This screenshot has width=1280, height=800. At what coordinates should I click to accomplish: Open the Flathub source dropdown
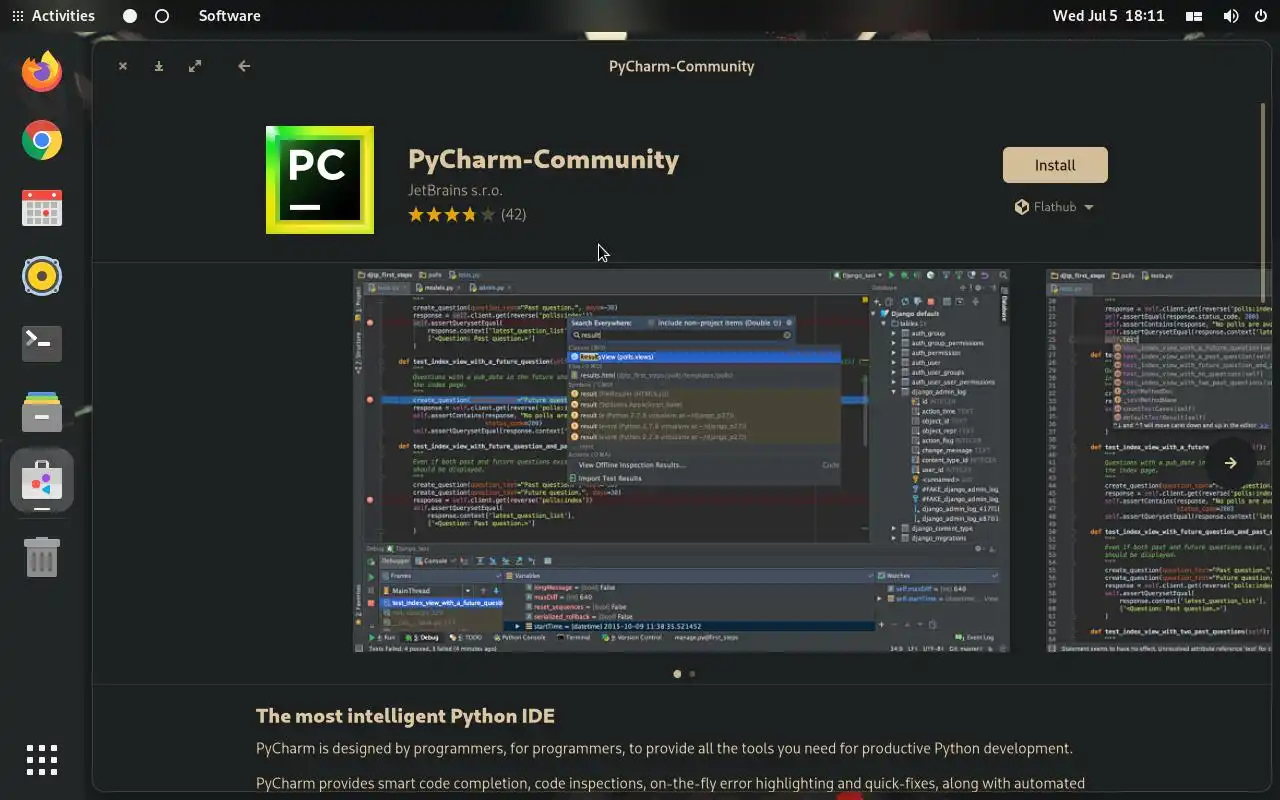1054,207
